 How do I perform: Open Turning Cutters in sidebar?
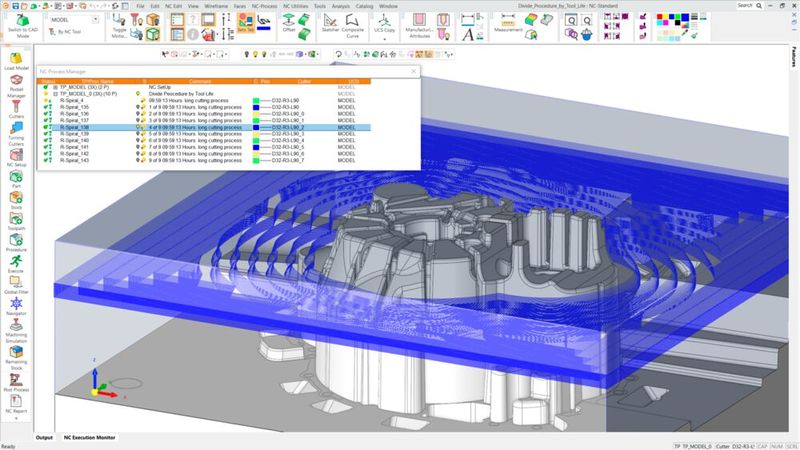pyautogui.click(x=16, y=134)
